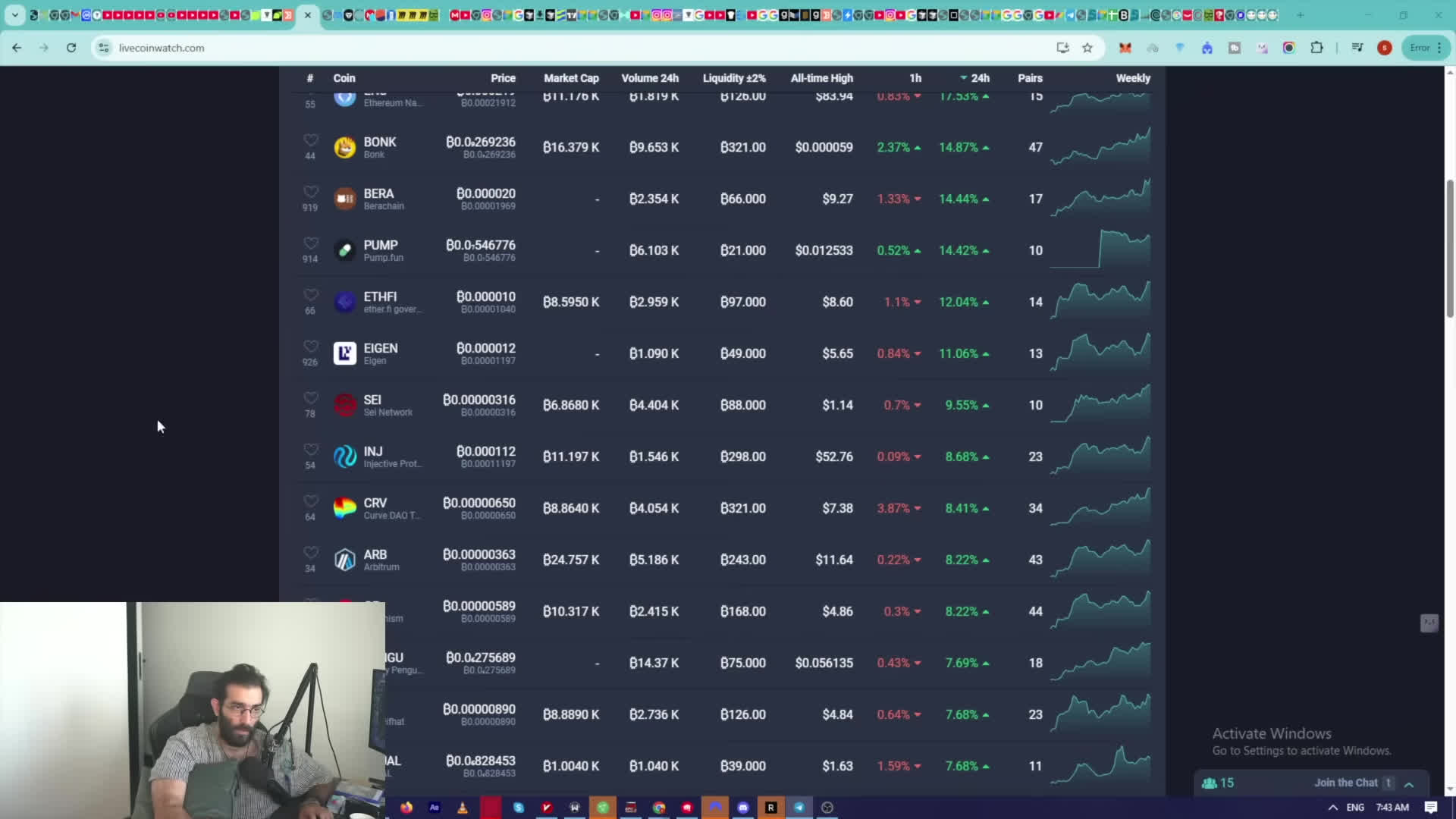
Task: Toggle CRV favorite heart
Action: click(x=310, y=501)
